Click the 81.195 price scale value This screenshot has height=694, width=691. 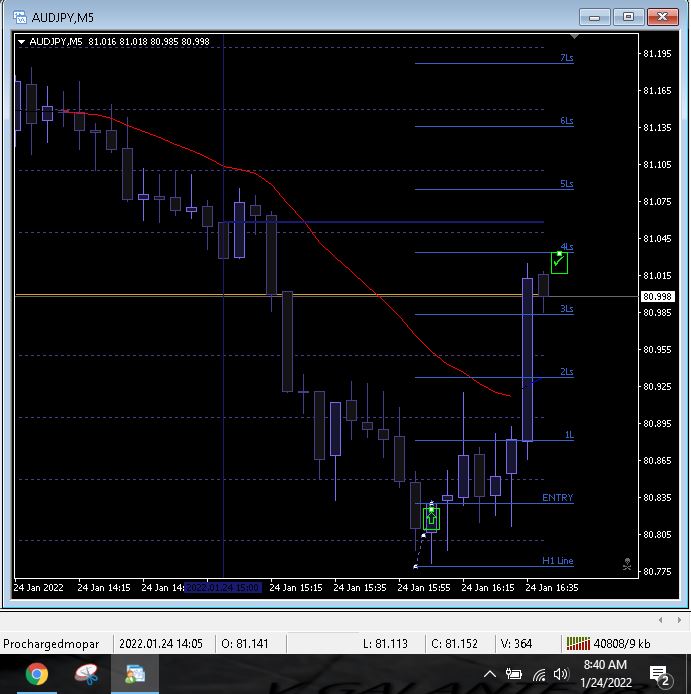click(657, 54)
